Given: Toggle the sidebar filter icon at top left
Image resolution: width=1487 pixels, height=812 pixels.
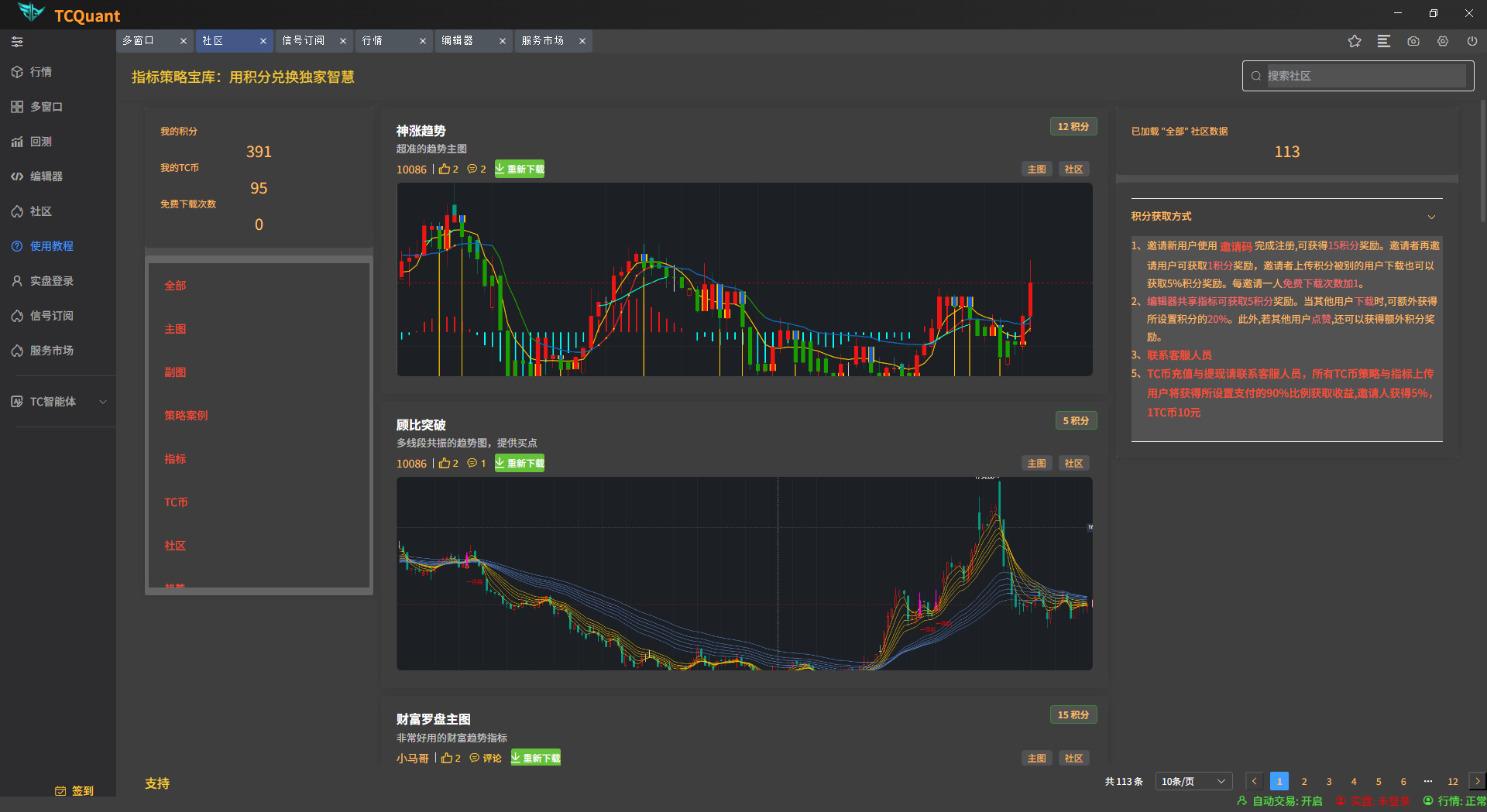Looking at the screenshot, I should point(17,42).
